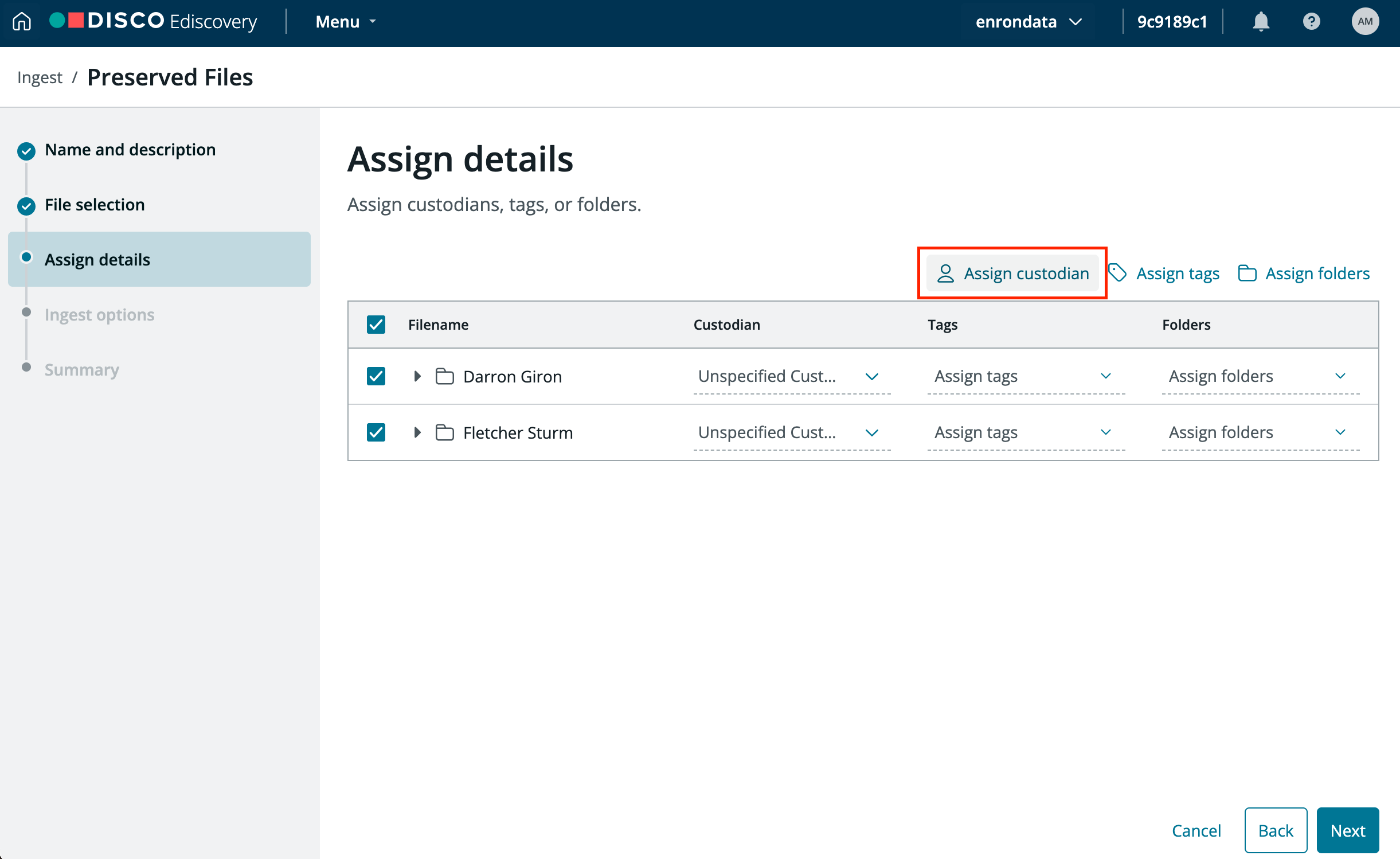
Task: Click the tag icon beside Assign tags
Action: pyautogui.click(x=1117, y=273)
